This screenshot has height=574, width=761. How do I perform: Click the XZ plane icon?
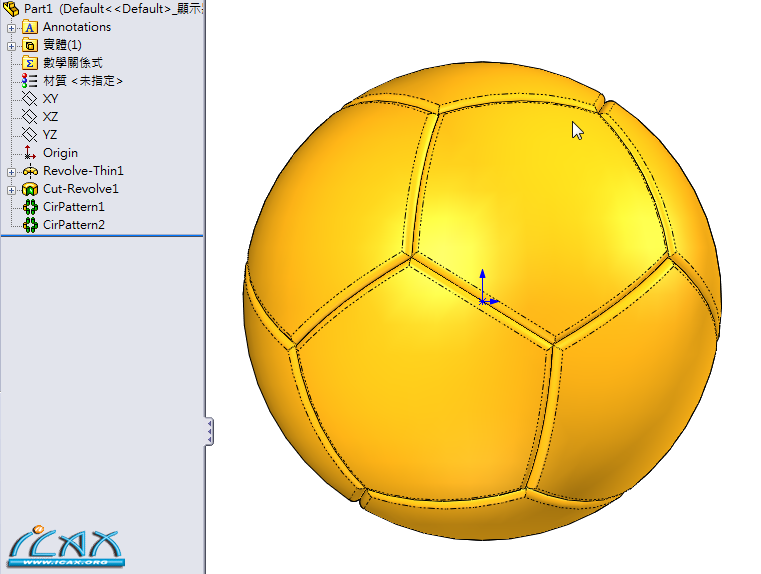[x=30, y=117]
